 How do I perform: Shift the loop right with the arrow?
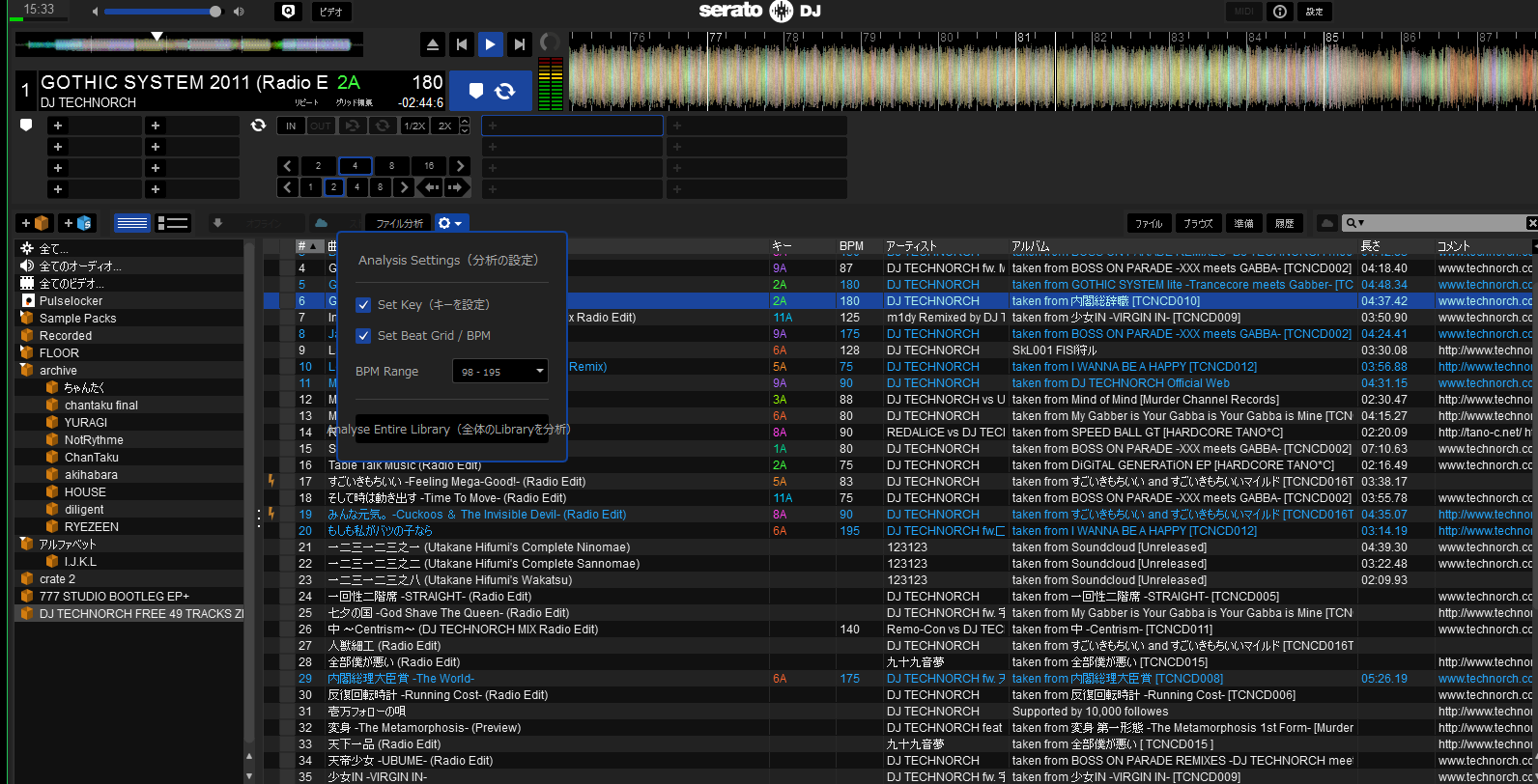(x=456, y=187)
